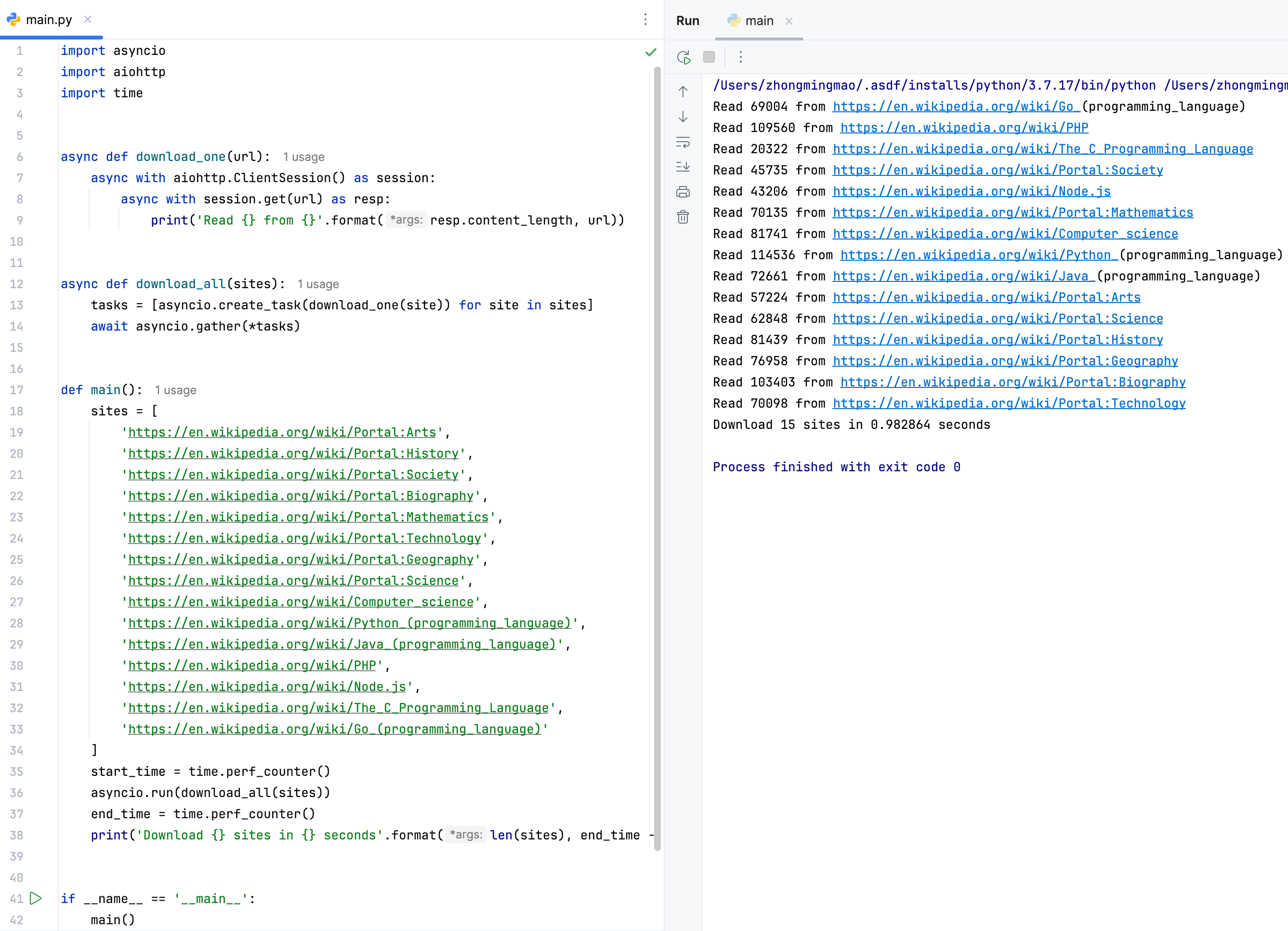Close the main.py editor tab
1288x931 pixels.
[88, 19]
